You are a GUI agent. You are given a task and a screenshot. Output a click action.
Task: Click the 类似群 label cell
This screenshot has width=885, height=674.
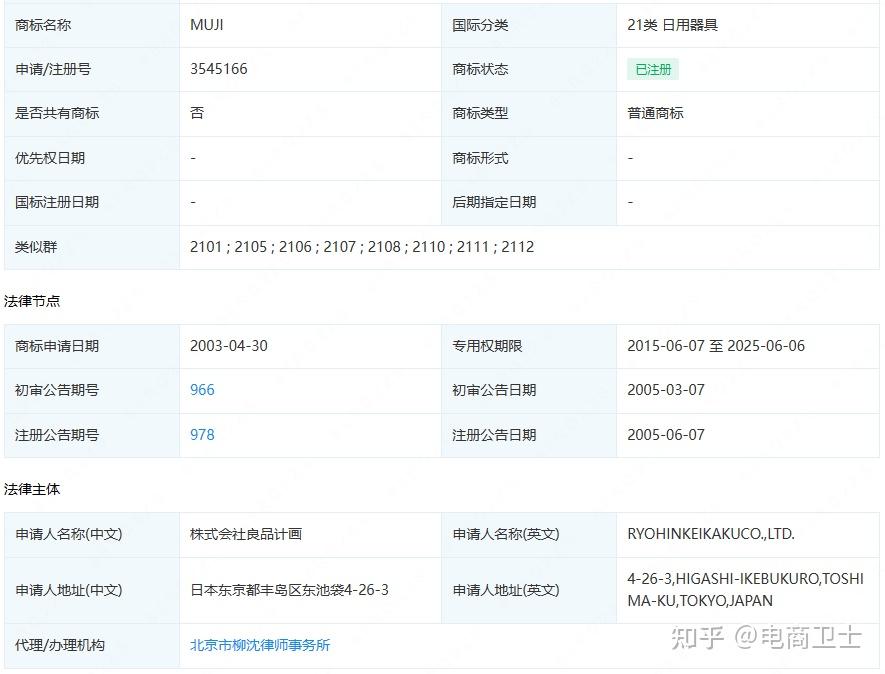(92, 247)
